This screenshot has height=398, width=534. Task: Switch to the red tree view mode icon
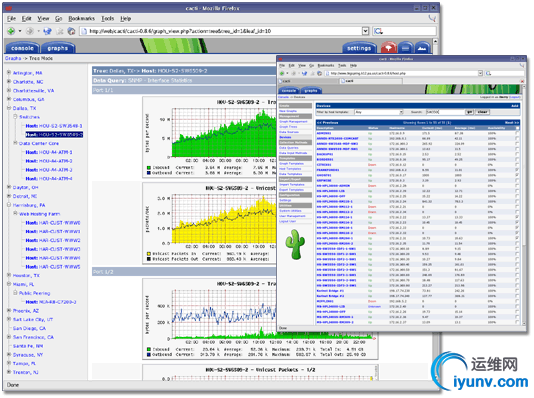click(389, 48)
